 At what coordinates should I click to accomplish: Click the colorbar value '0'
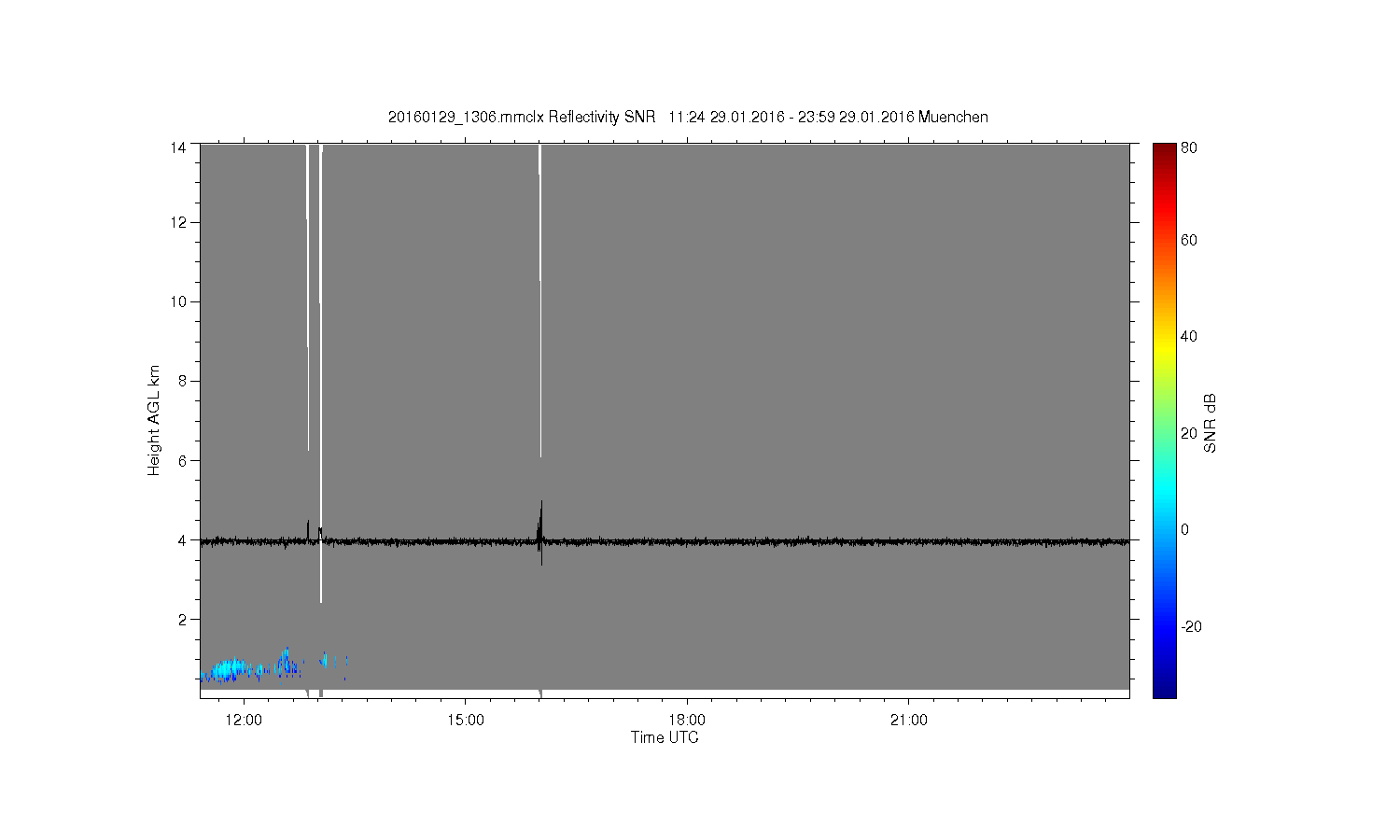(x=1185, y=529)
